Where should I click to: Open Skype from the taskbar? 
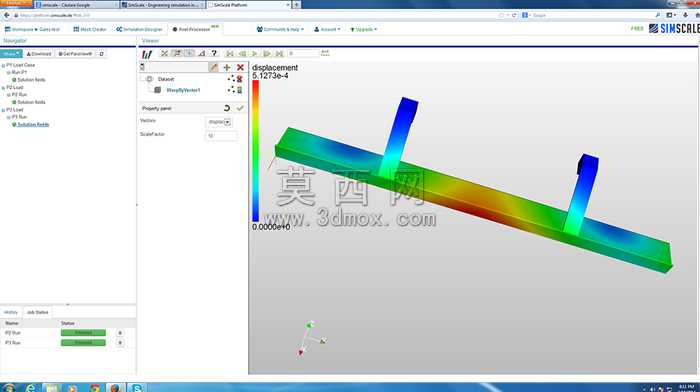pos(137,388)
